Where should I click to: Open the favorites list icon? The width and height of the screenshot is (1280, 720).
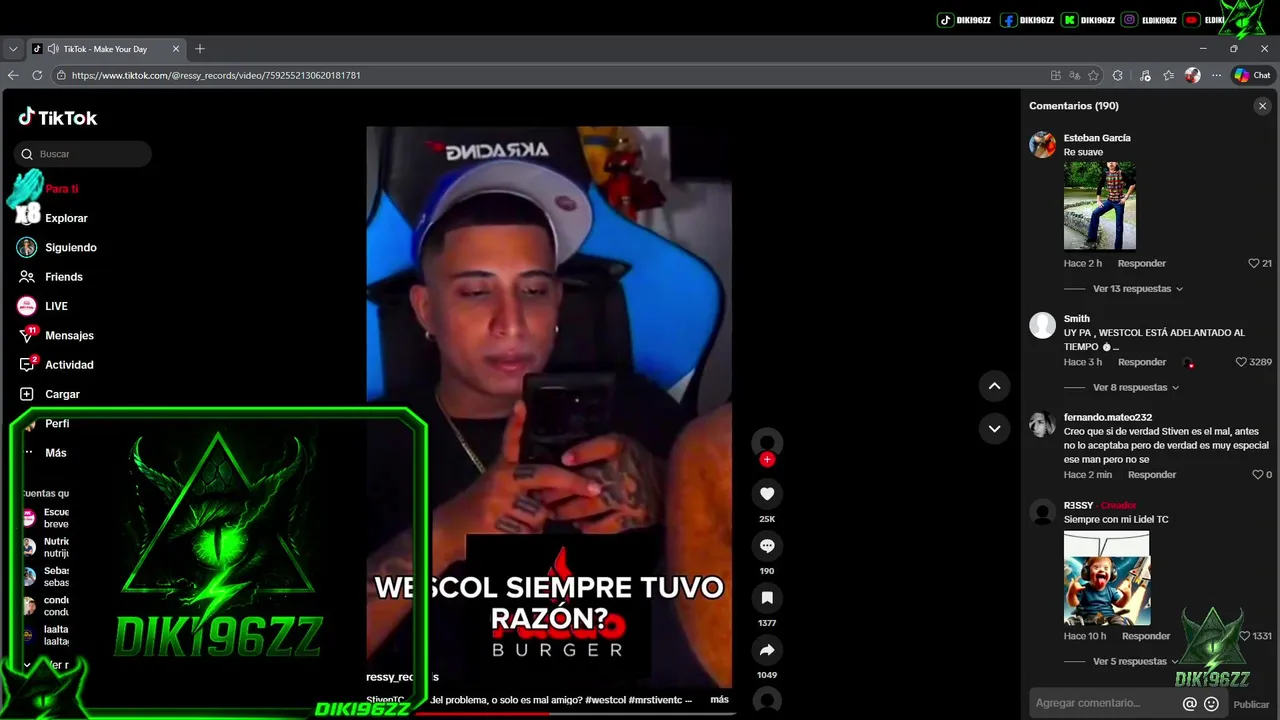click(1168, 75)
